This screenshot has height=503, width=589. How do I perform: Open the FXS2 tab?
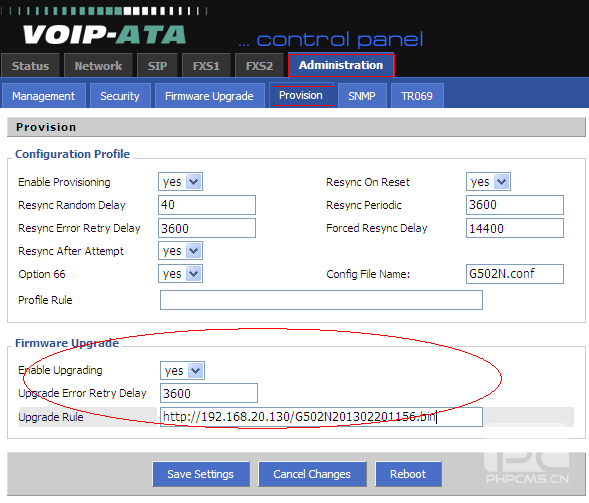click(x=259, y=66)
